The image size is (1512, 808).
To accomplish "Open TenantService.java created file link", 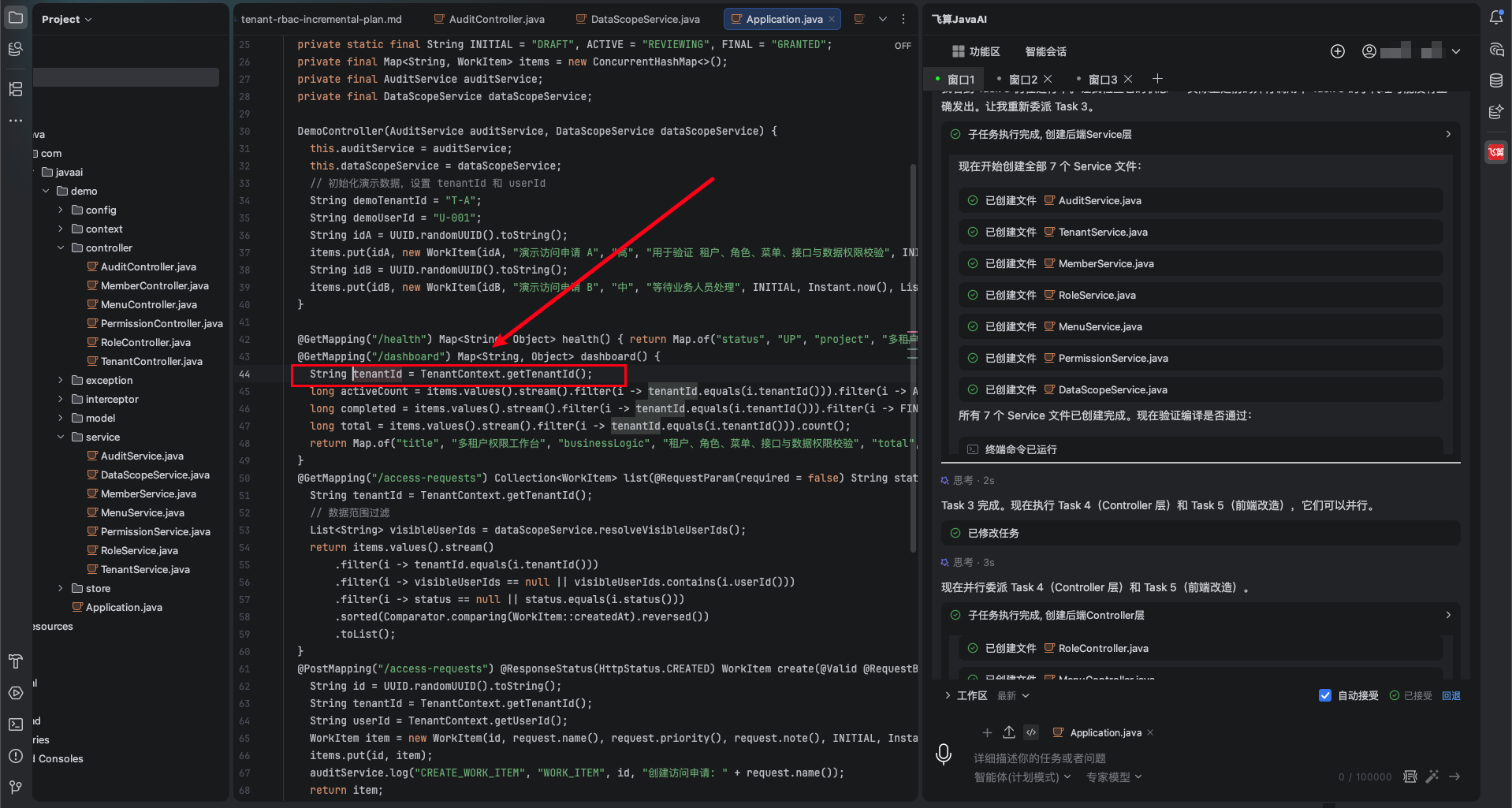I will [1103, 232].
